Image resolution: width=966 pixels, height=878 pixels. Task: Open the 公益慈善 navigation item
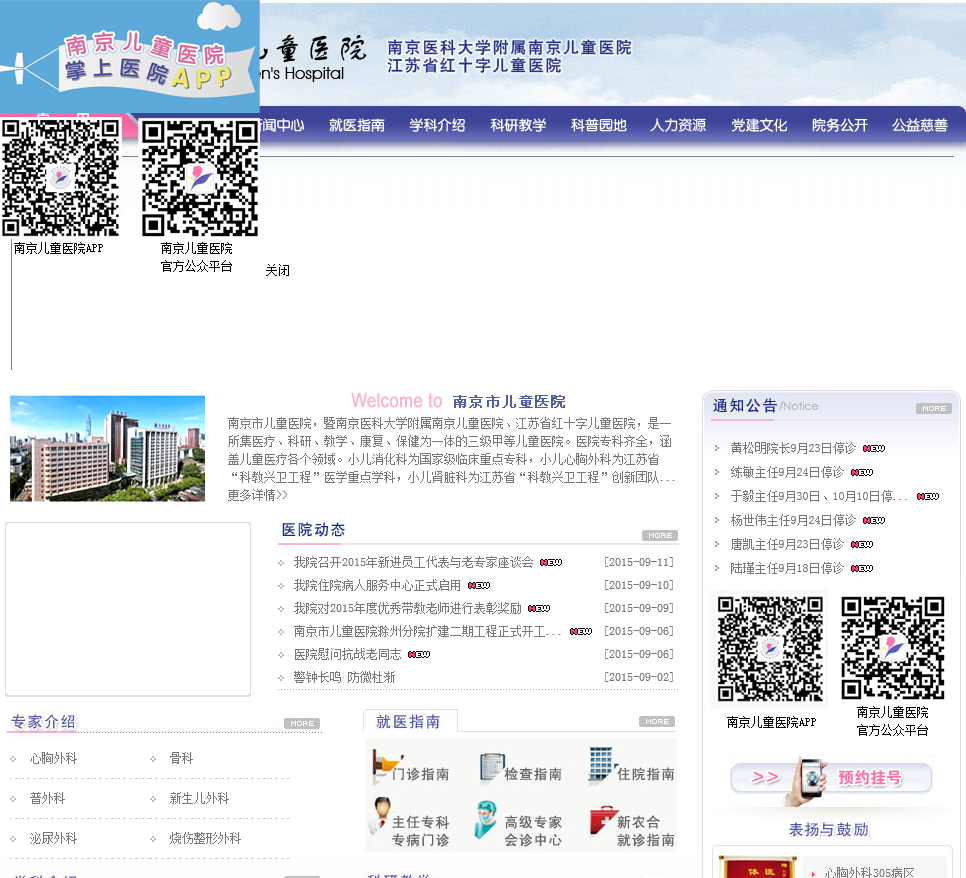tap(920, 125)
